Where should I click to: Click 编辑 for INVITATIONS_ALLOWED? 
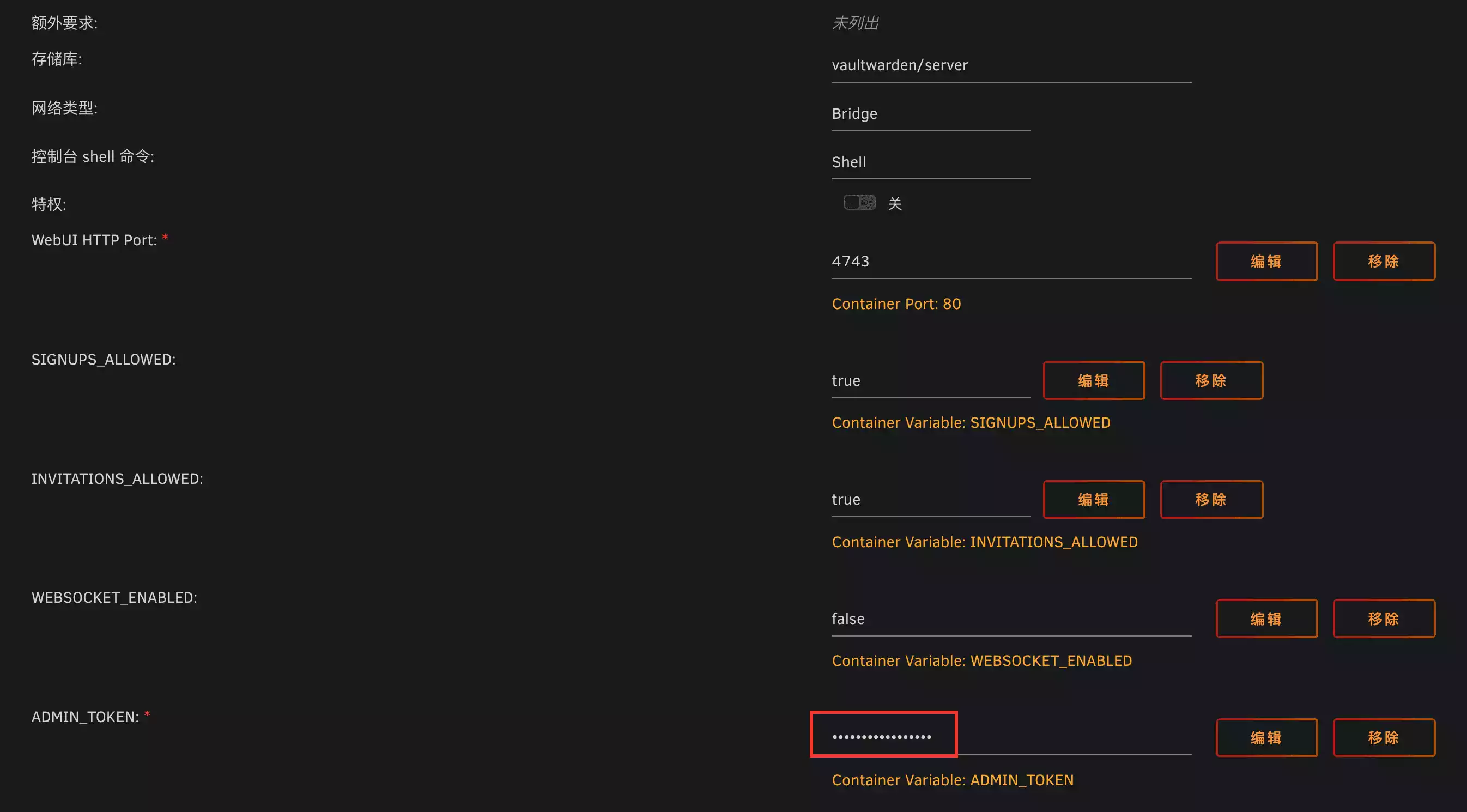(1093, 499)
